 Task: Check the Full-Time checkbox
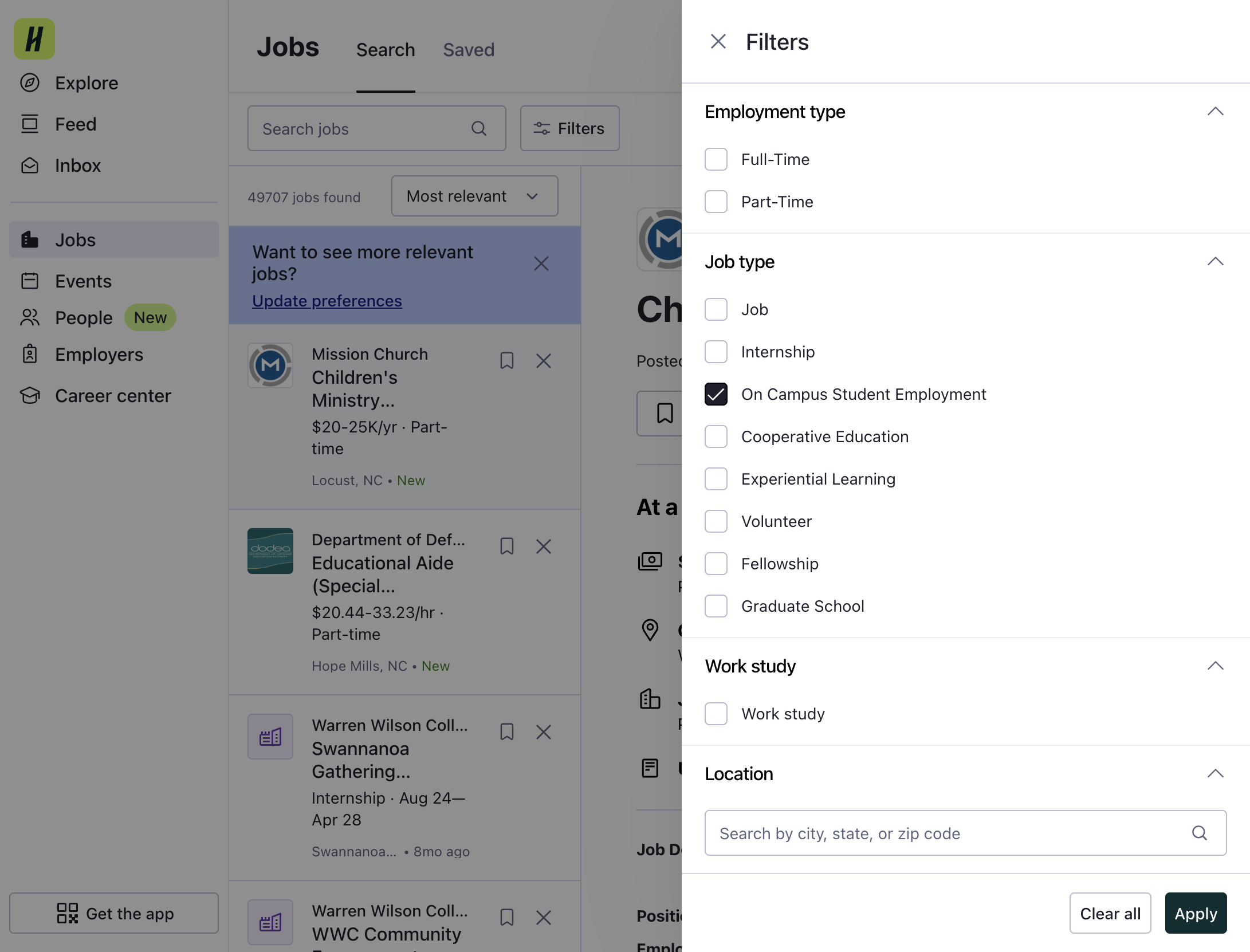tap(716, 159)
